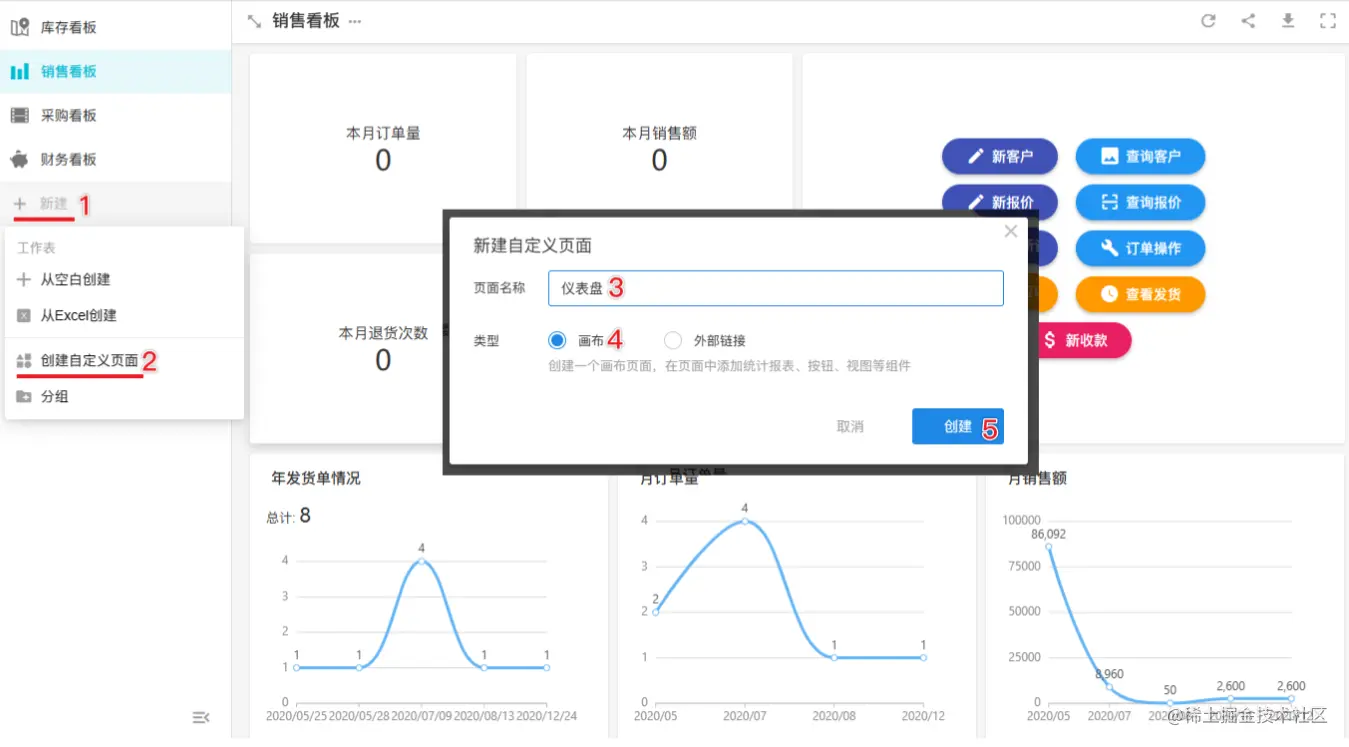Click the refresh icon in the top toolbar
This screenshot has width=1349, height=747.
(1208, 21)
